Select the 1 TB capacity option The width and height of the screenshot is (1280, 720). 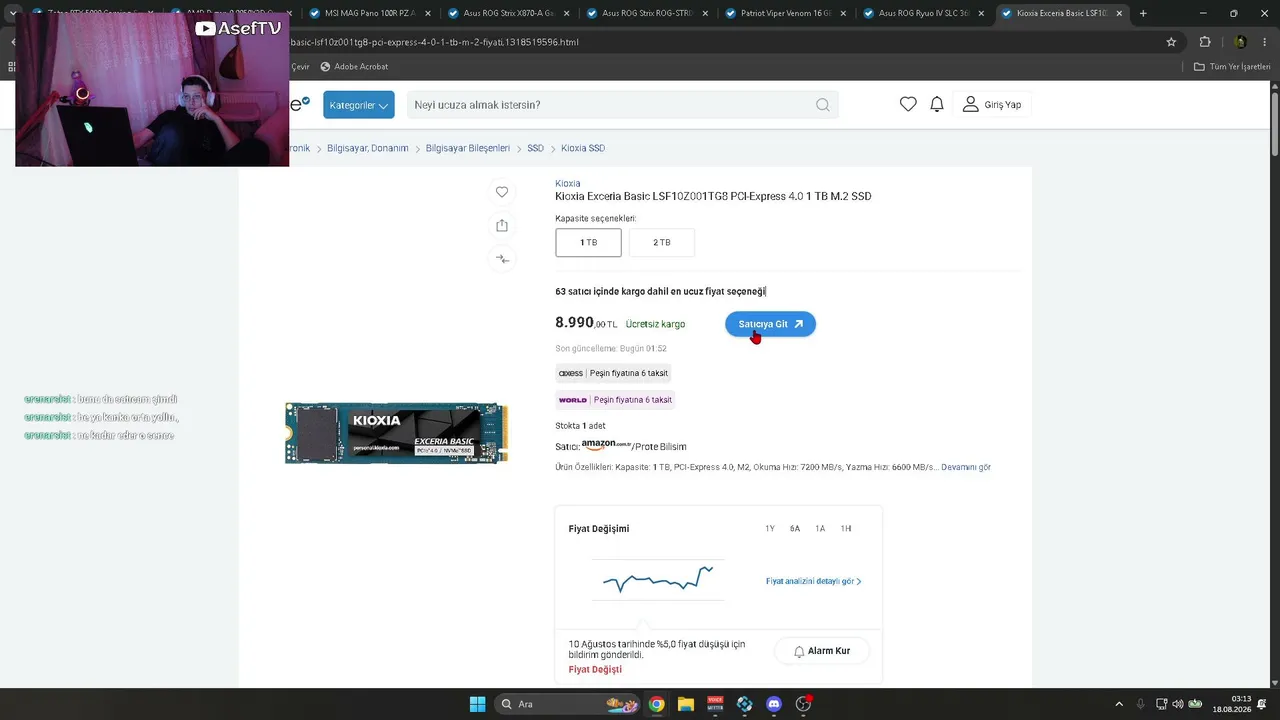[588, 243]
